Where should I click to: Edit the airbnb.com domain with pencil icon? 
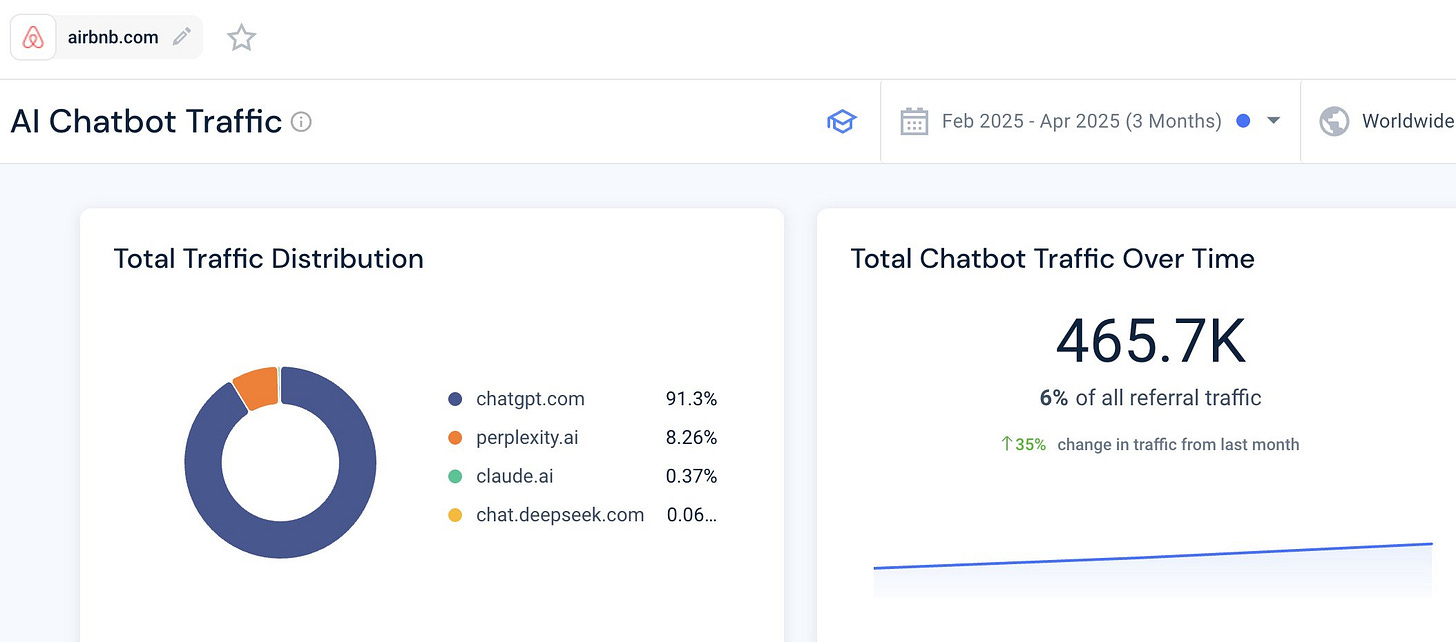181,37
